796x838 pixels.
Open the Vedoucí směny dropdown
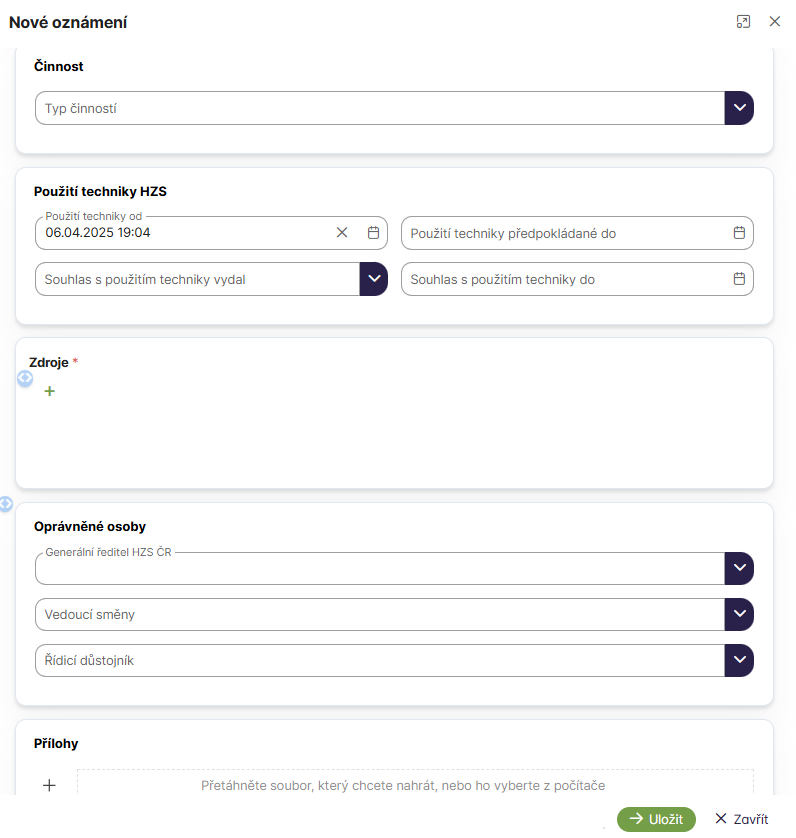point(739,614)
